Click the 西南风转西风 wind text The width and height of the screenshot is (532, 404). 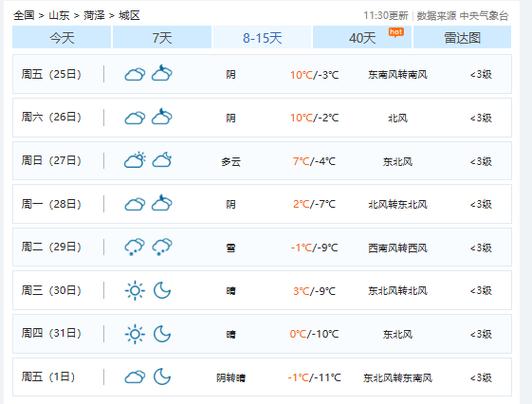click(398, 248)
